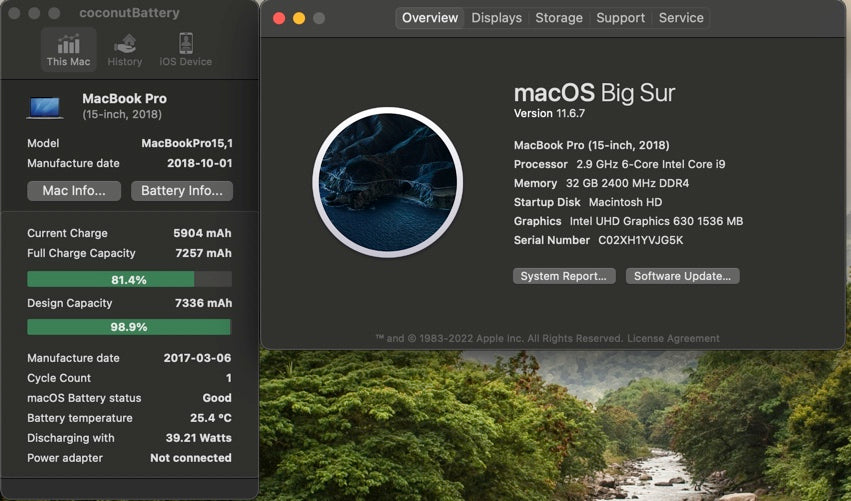Click the Processor 2.9 GHz 6-Core line
The height and width of the screenshot is (501, 851).
pos(619,164)
